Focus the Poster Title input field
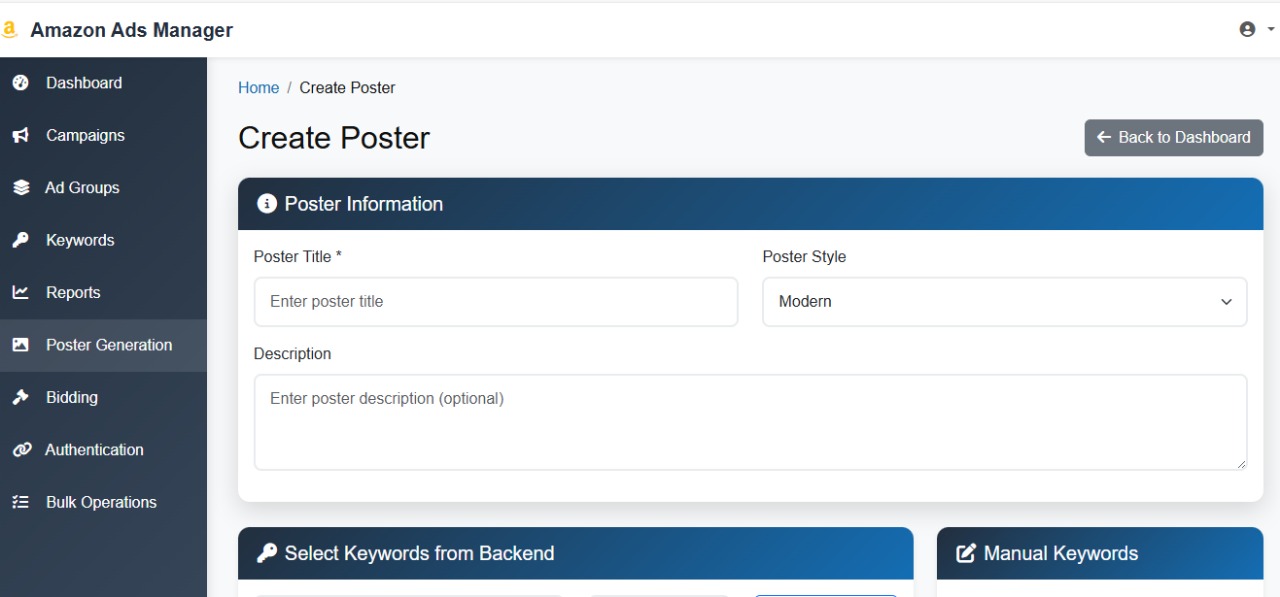Viewport: 1280px width, 597px height. (496, 302)
